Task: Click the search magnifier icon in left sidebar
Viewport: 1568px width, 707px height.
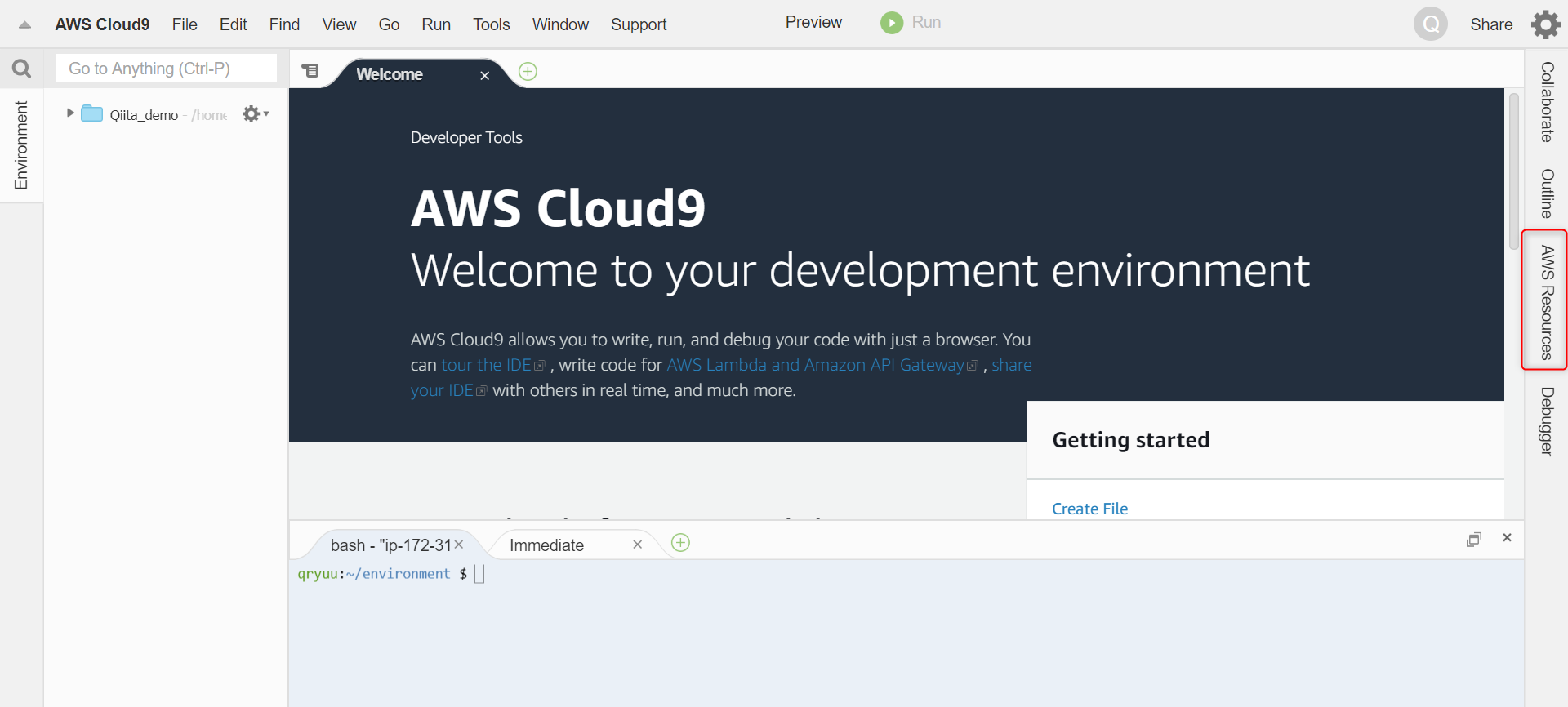Action: 22,69
